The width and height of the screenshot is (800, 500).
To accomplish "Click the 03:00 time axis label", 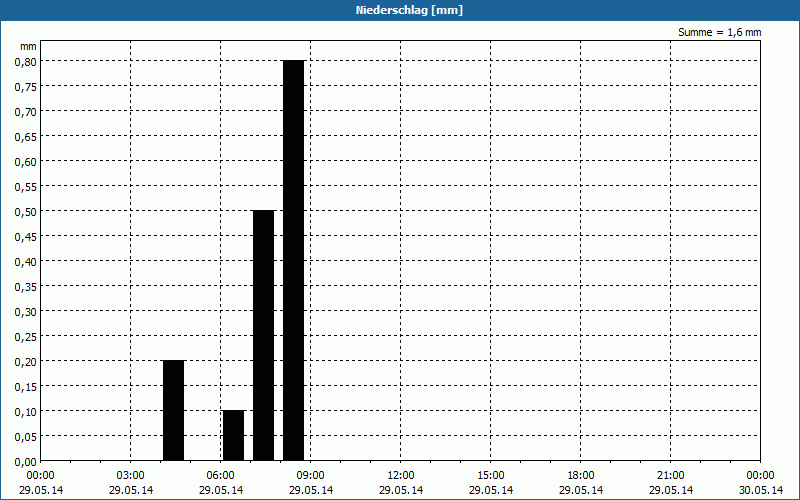I will [x=131, y=476].
